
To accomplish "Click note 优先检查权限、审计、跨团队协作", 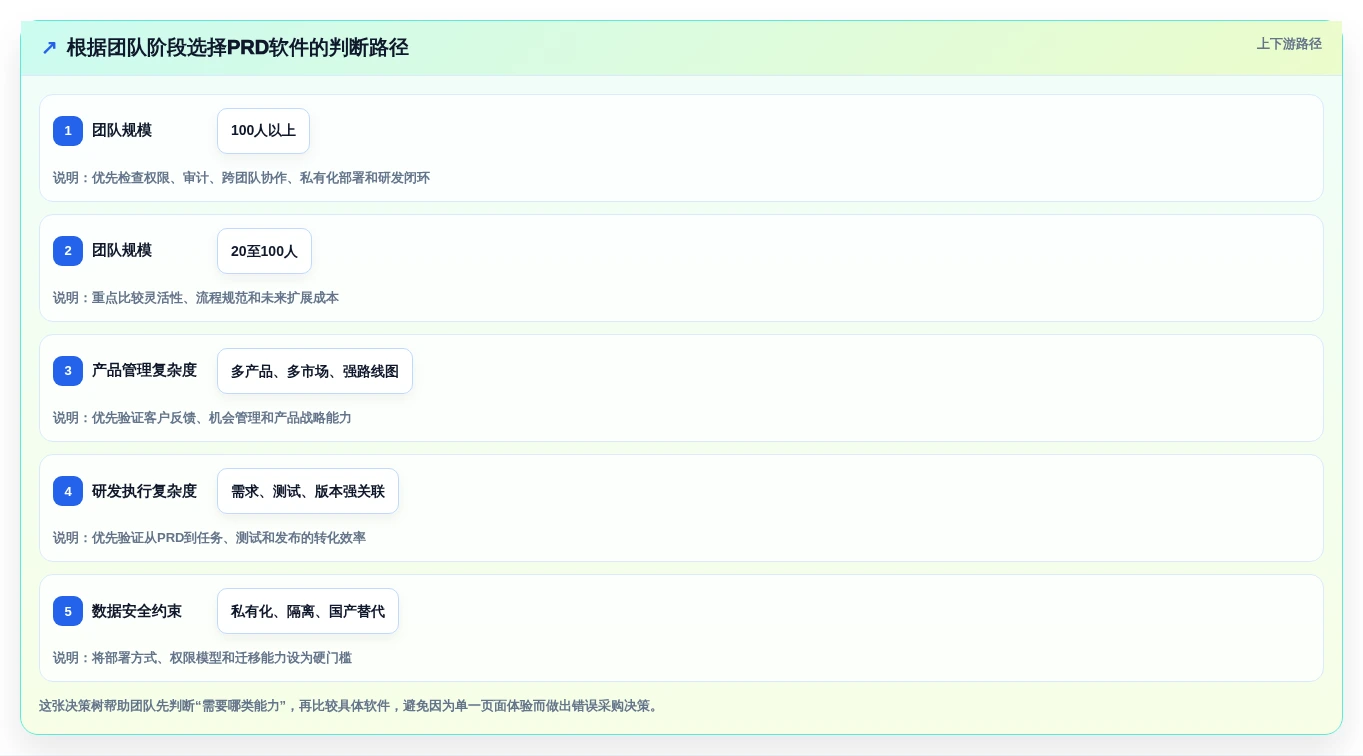I will coord(241,178).
